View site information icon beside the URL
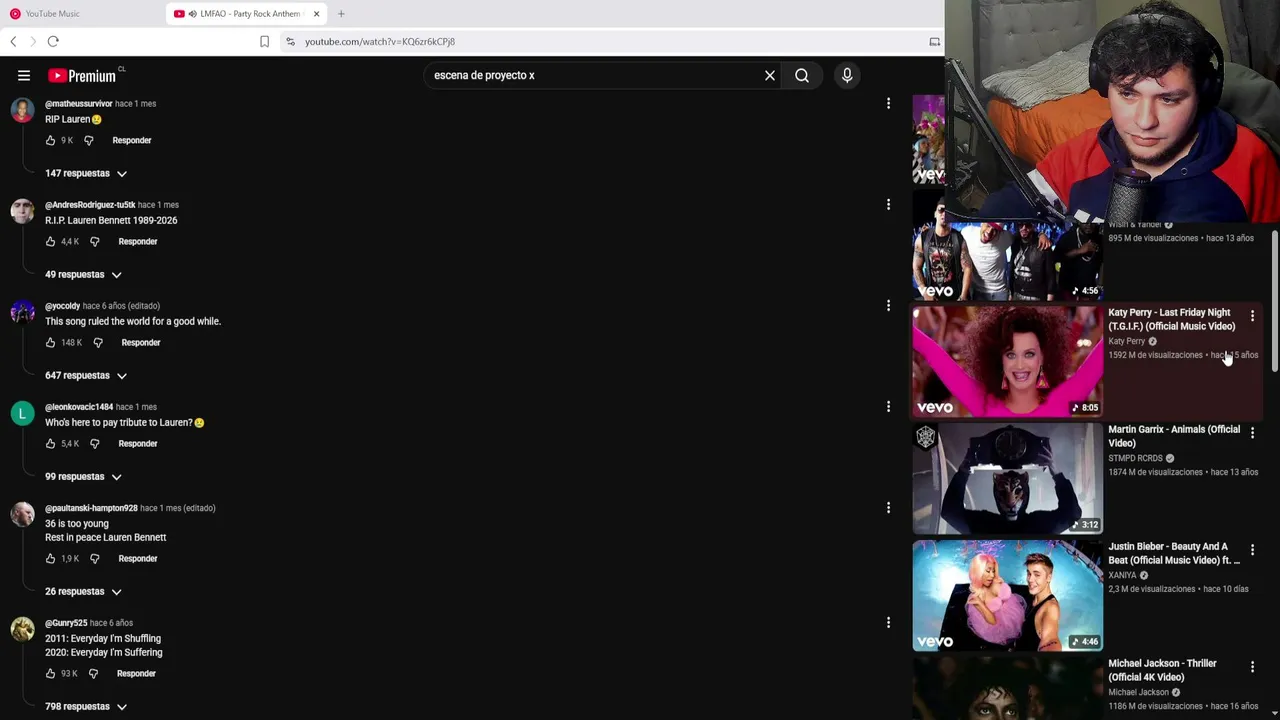This screenshot has height=720, width=1280. tap(290, 41)
